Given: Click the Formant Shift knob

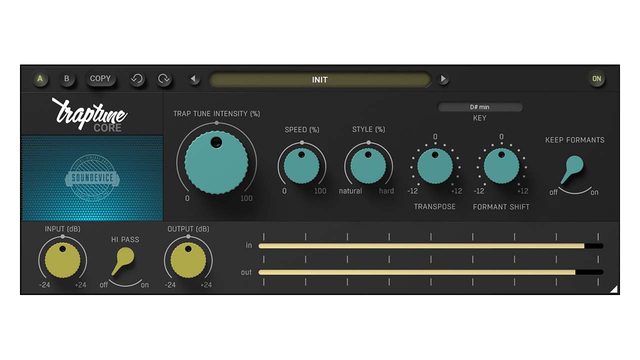Looking at the screenshot, I should [x=502, y=166].
